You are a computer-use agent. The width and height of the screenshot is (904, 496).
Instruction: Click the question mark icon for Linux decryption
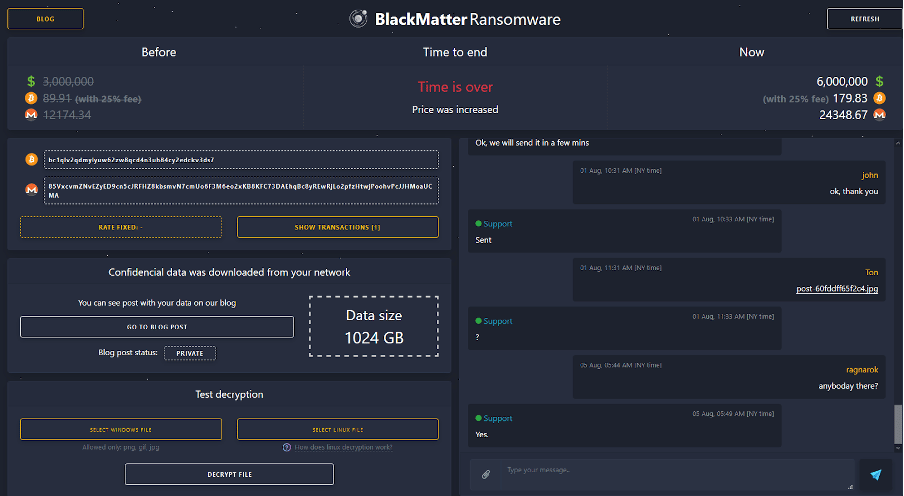[x=287, y=447]
